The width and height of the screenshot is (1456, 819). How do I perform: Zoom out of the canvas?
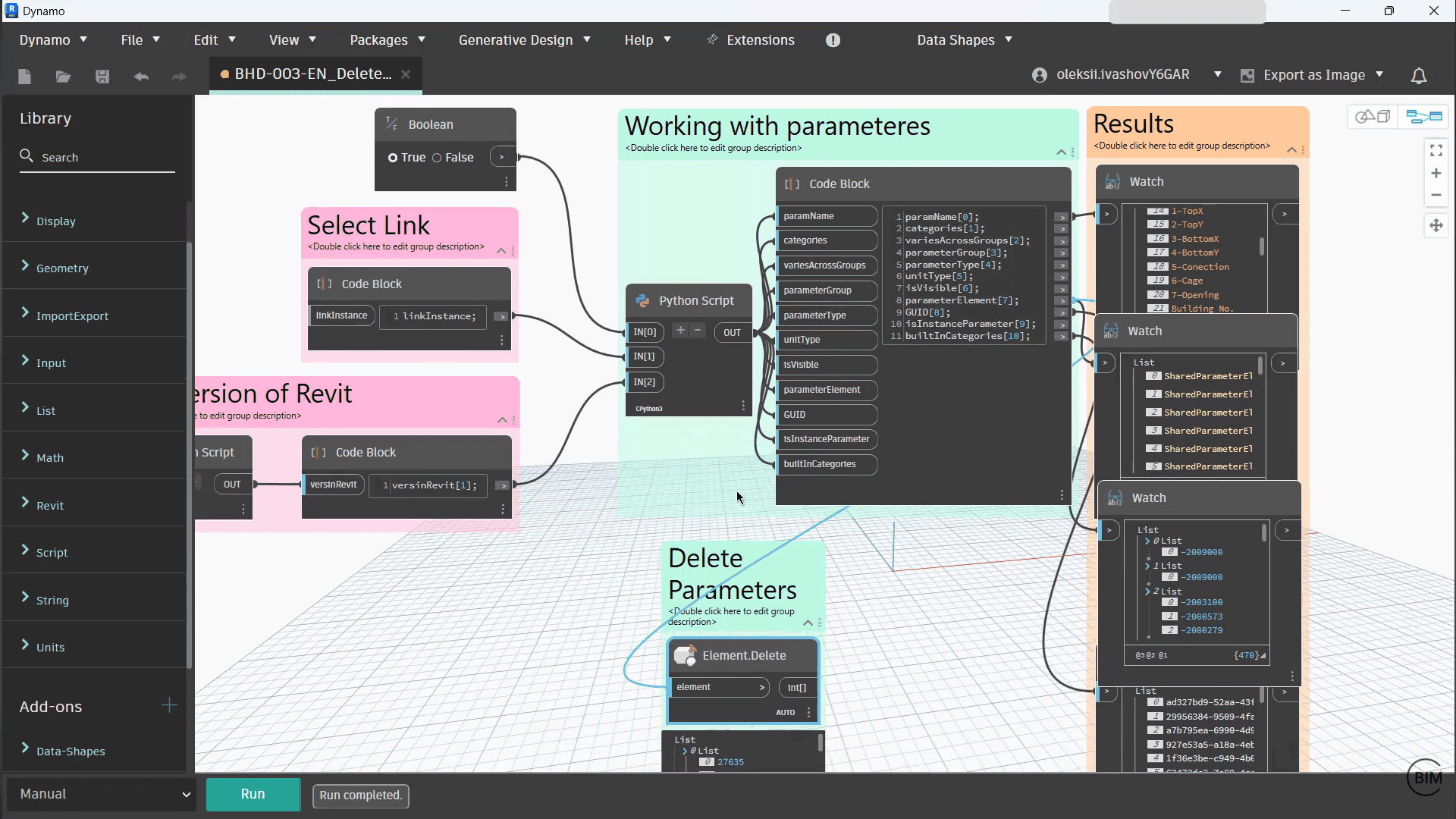(1436, 195)
